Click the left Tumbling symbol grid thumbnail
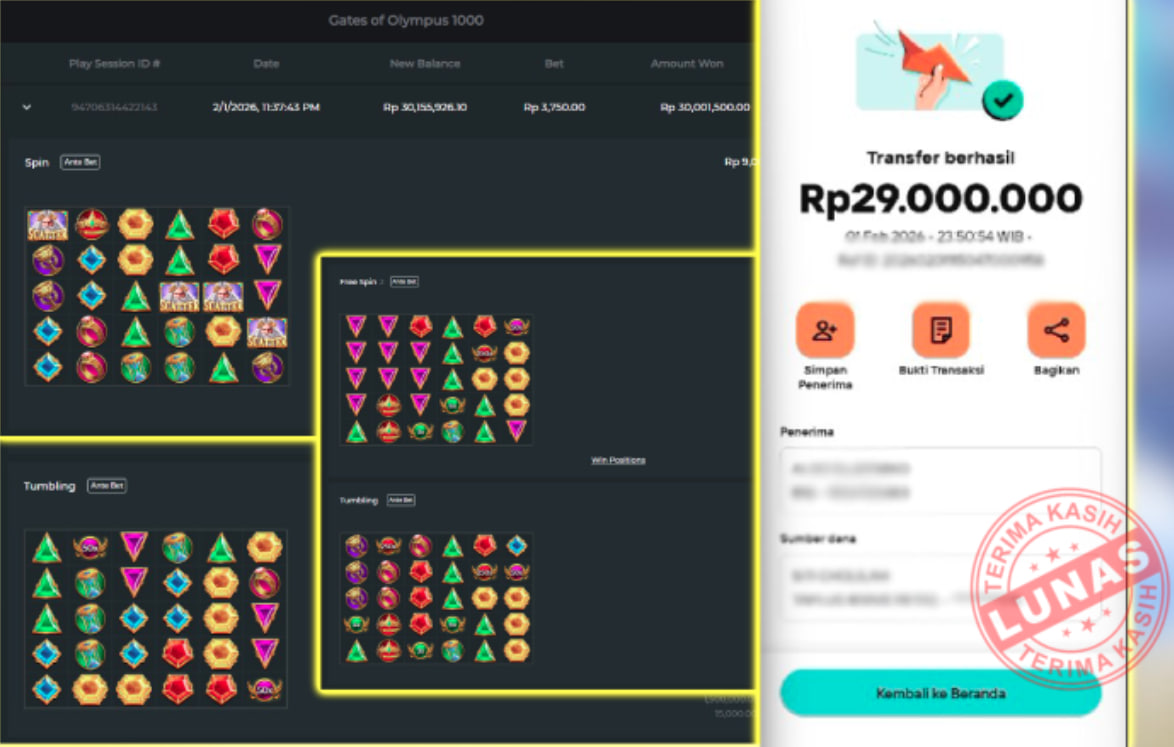1174x747 pixels. click(x=156, y=618)
